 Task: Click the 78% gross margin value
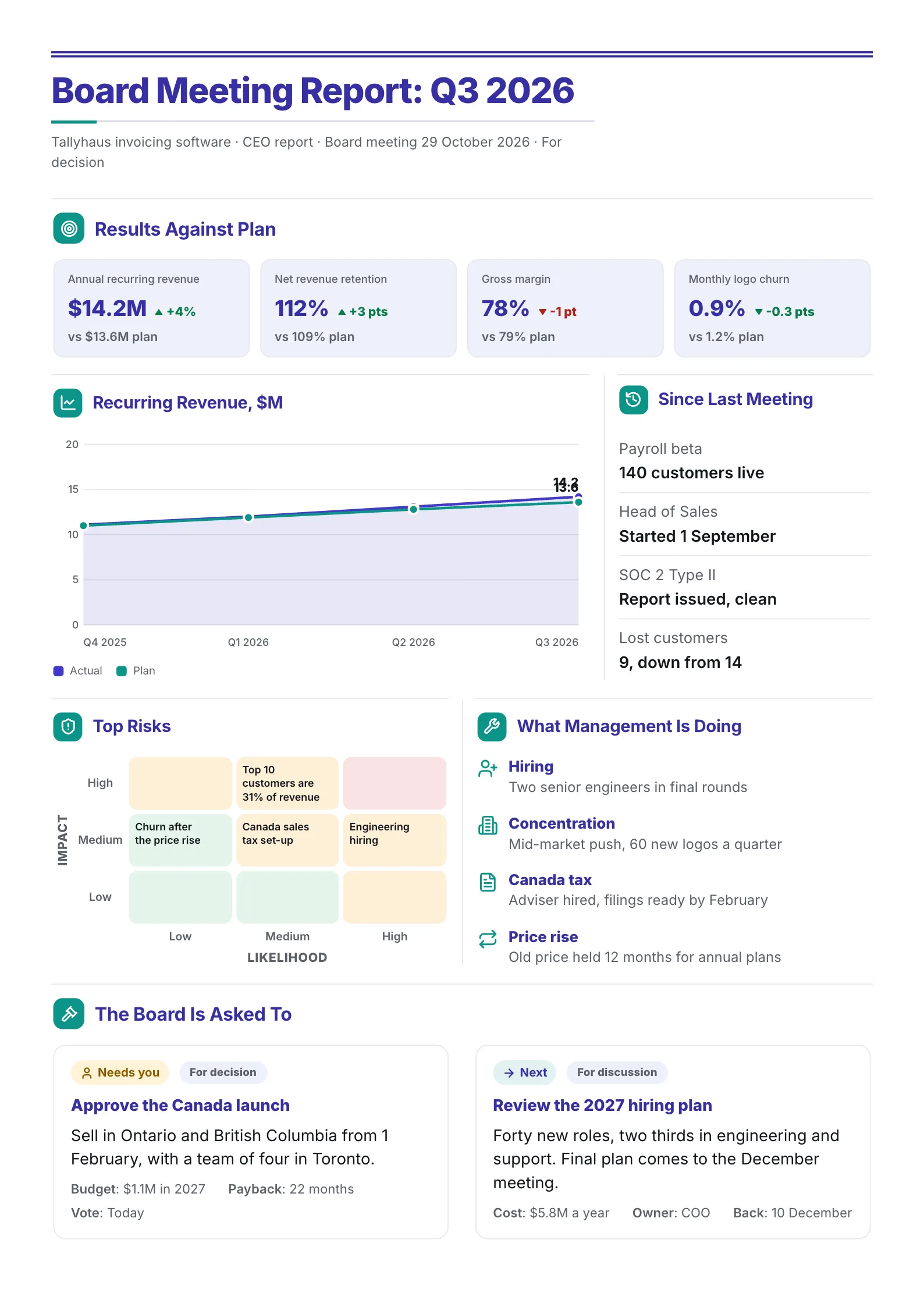[x=506, y=308]
